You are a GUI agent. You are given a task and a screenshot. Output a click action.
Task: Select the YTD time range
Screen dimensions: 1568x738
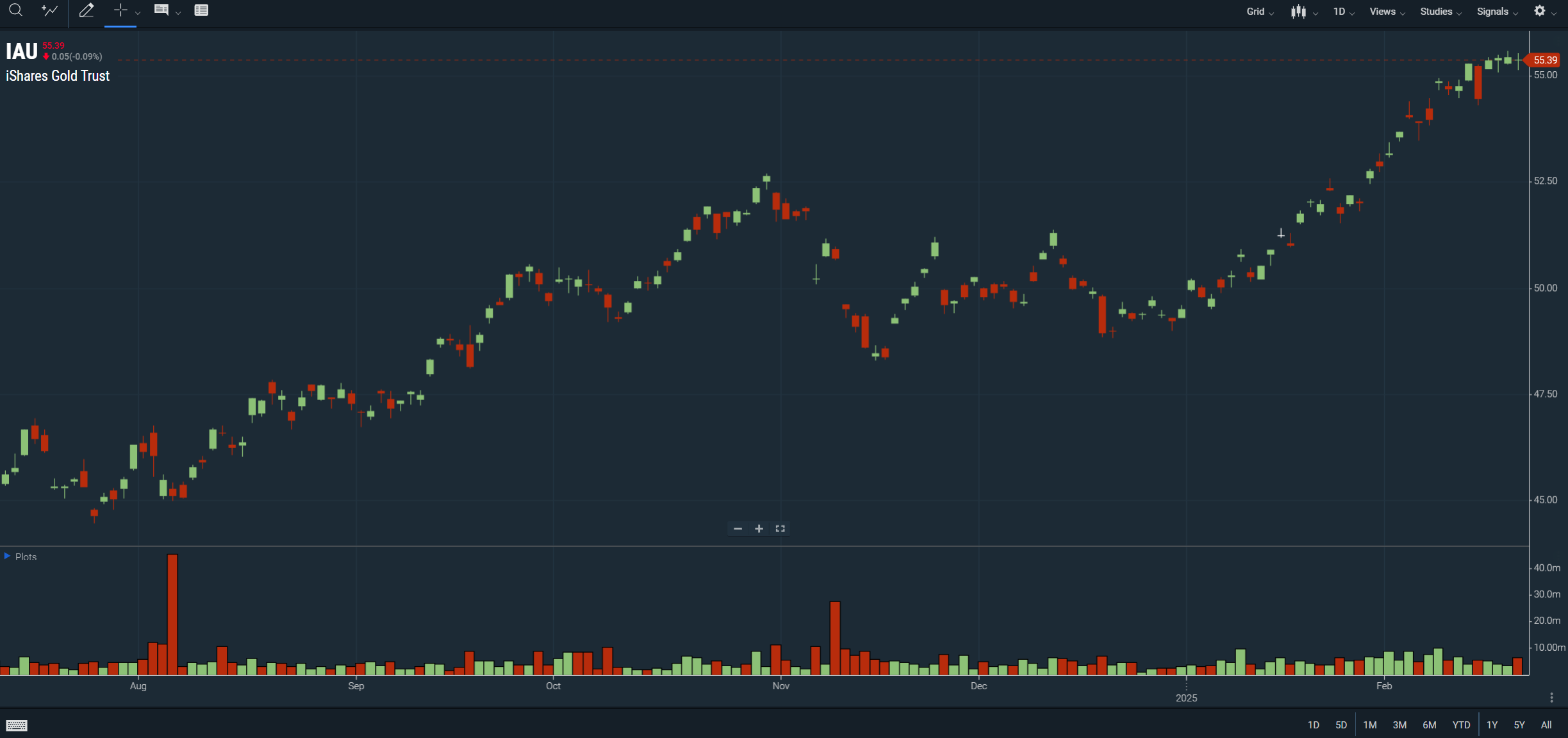point(1461,725)
